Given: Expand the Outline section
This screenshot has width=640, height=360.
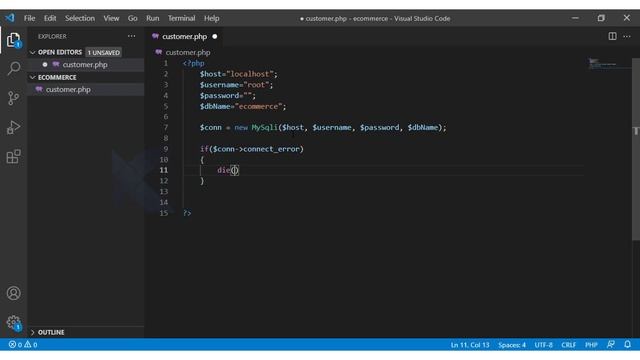Looking at the screenshot, I should tap(47, 332).
